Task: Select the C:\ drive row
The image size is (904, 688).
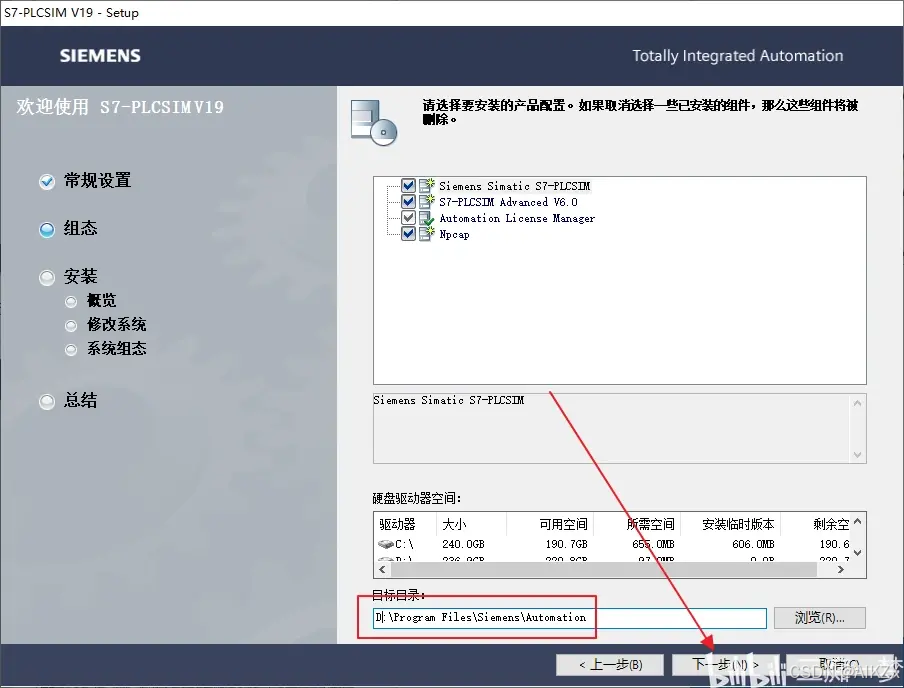Action: pos(613,544)
